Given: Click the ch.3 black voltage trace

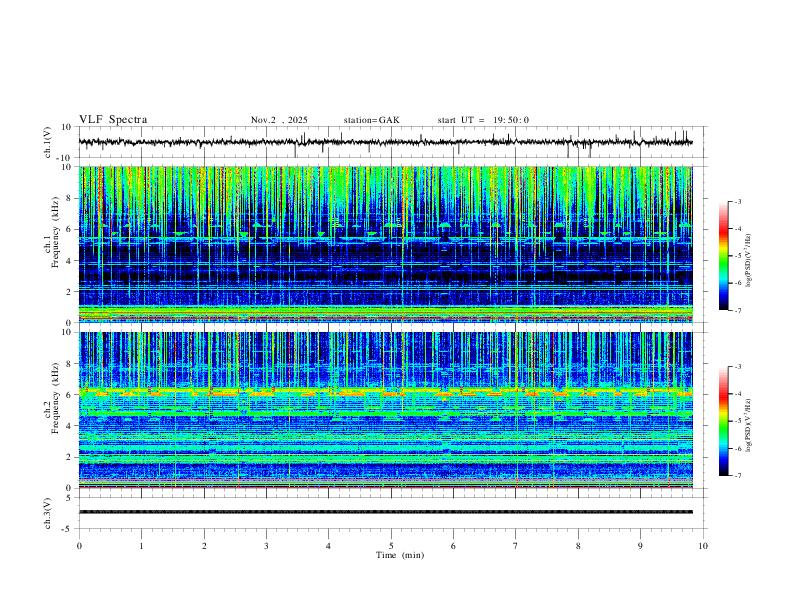Looking at the screenshot, I should [x=386, y=512].
